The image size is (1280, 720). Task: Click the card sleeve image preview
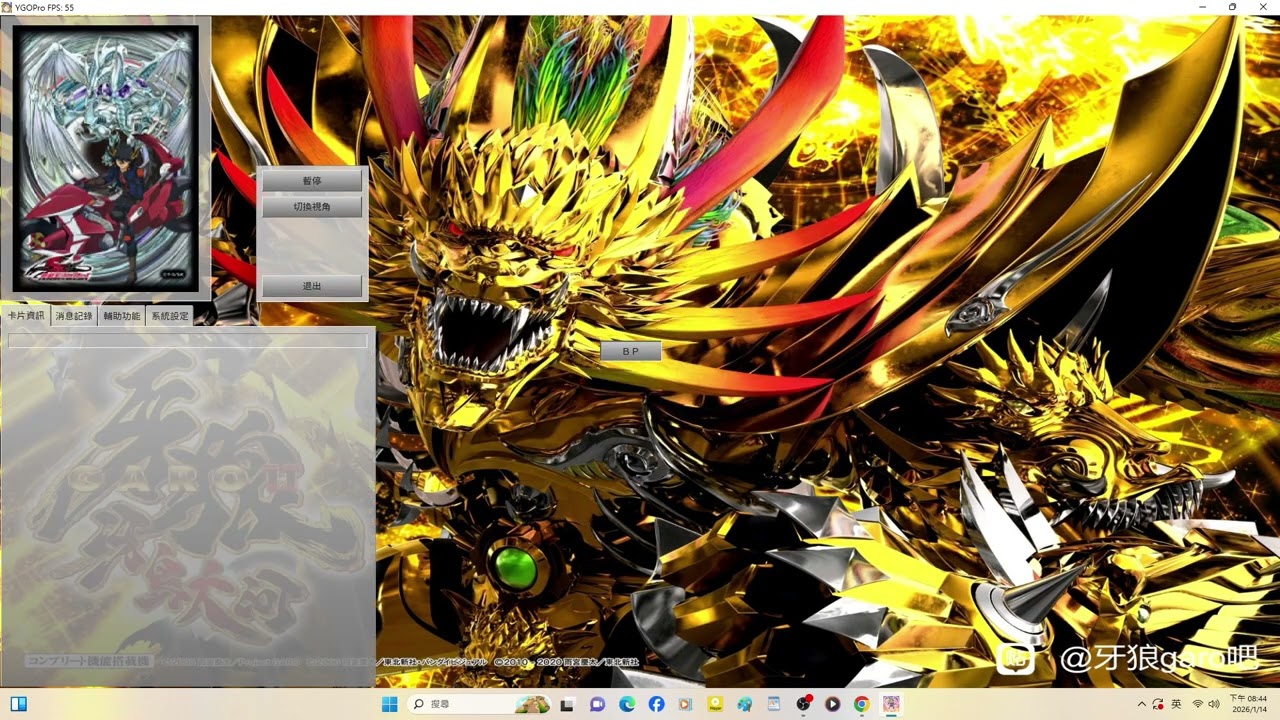[105, 158]
